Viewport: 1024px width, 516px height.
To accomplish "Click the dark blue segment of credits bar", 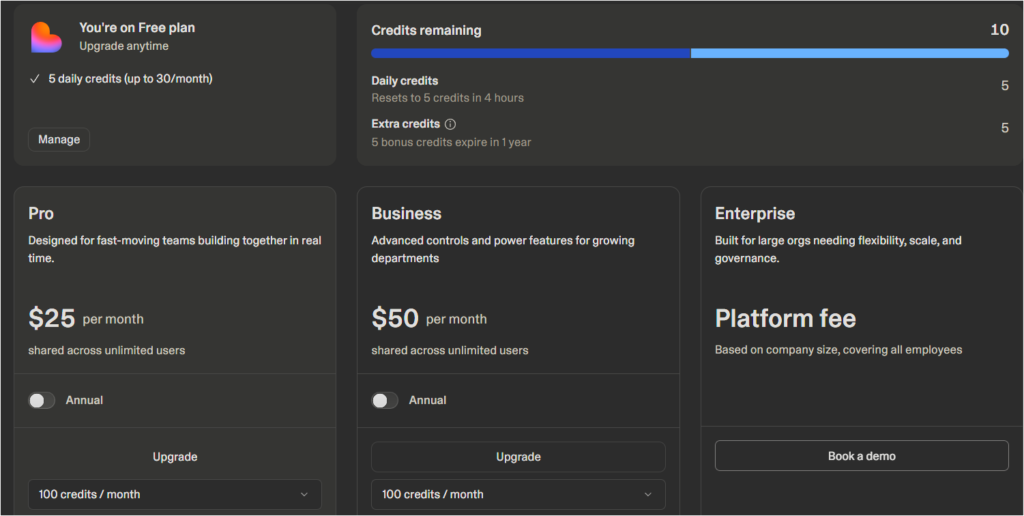I will (530, 53).
